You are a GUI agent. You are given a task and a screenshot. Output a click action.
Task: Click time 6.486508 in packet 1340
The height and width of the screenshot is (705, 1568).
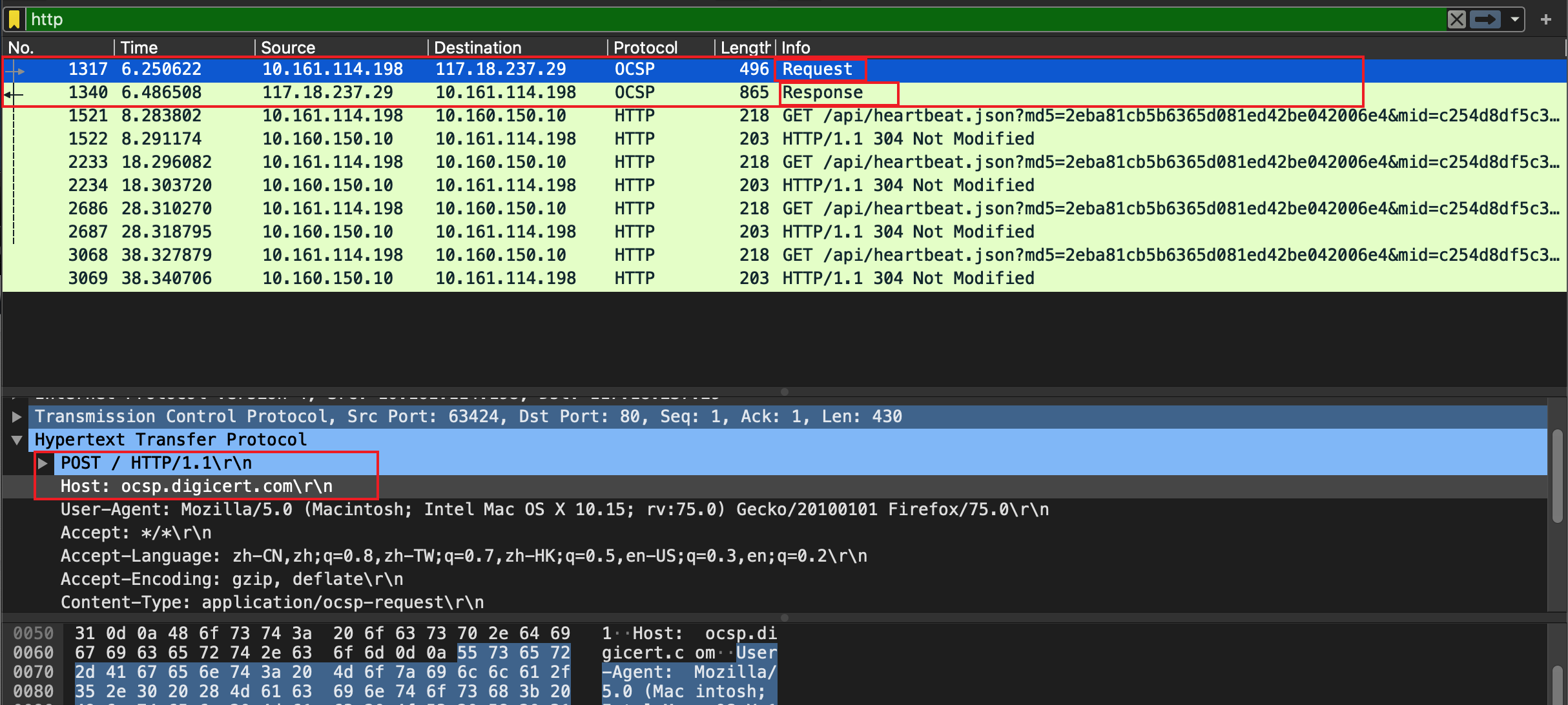click(161, 92)
